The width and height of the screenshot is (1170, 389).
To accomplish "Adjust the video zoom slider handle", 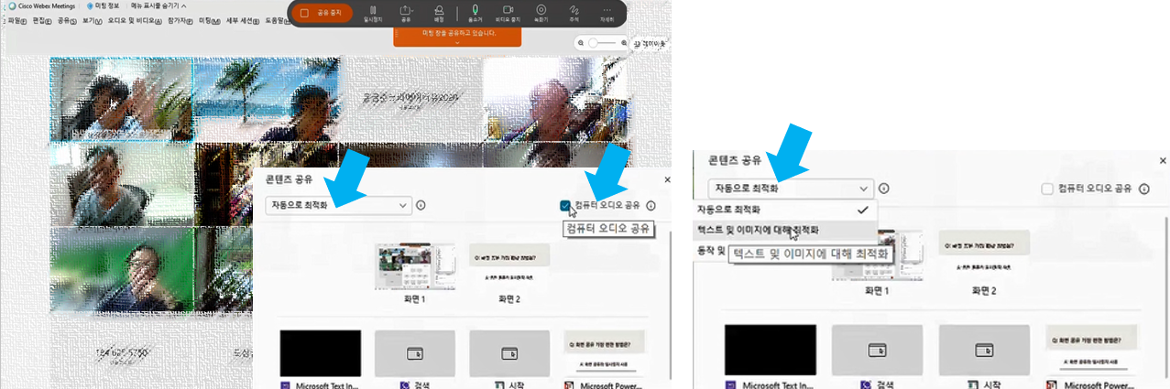I will [594, 44].
